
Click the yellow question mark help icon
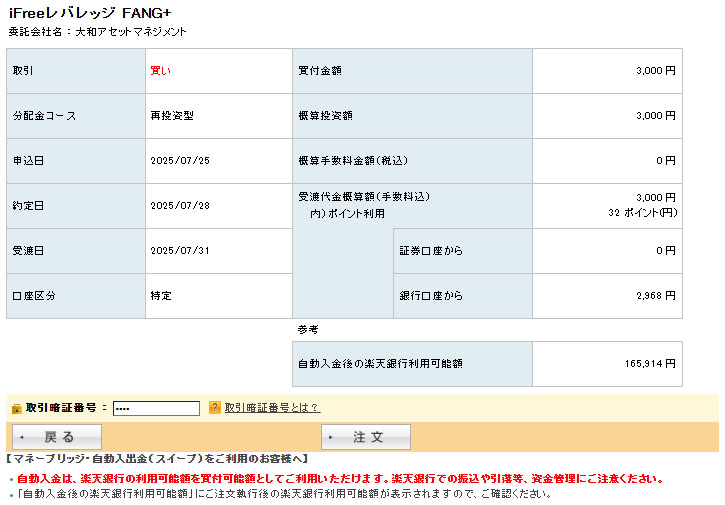(214, 408)
